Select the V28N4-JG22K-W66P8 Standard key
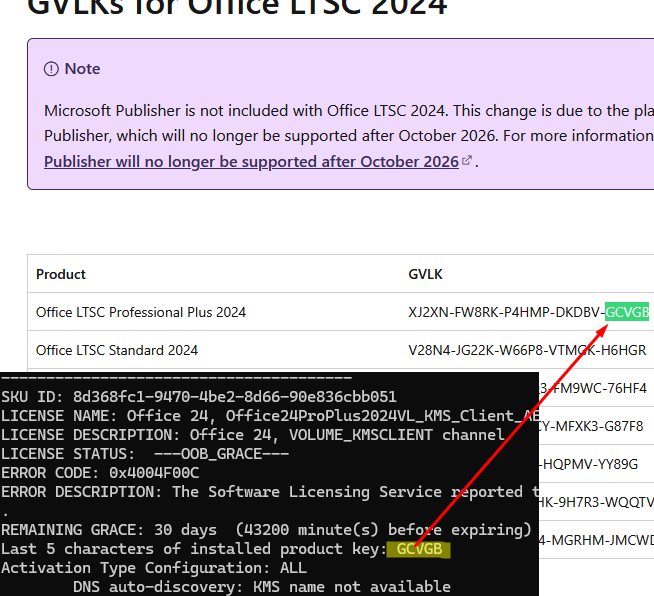Image resolution: width=654 pixels, height=596 pixels. tap(527, 350)
